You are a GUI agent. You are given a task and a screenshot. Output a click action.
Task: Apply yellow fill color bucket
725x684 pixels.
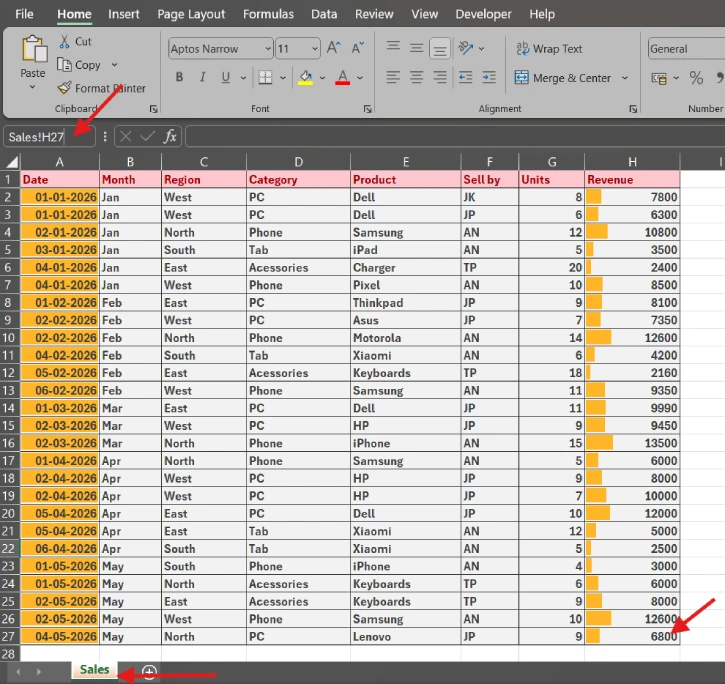point(305,77)
